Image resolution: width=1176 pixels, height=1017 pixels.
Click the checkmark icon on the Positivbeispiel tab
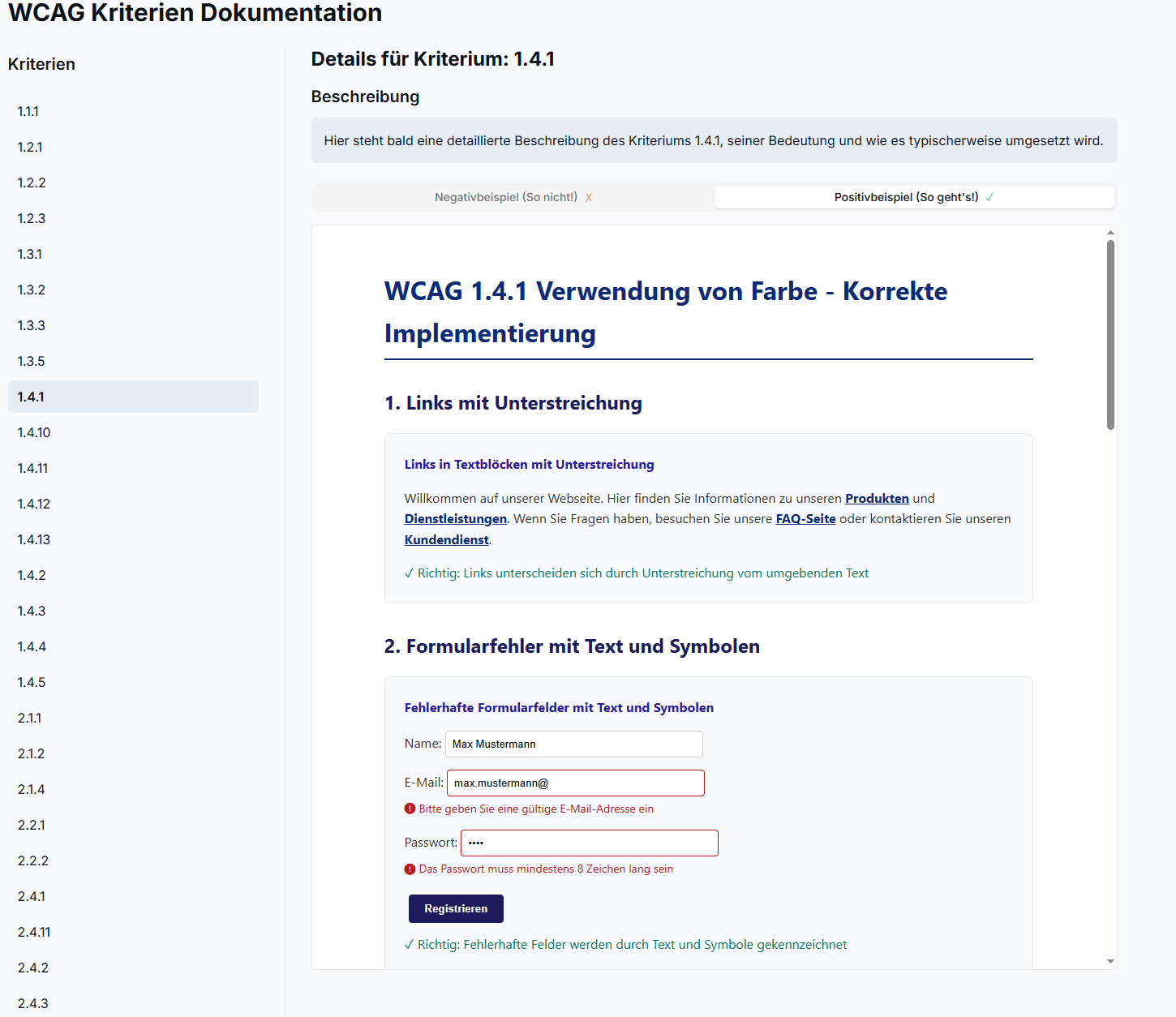tap(990, 196)
